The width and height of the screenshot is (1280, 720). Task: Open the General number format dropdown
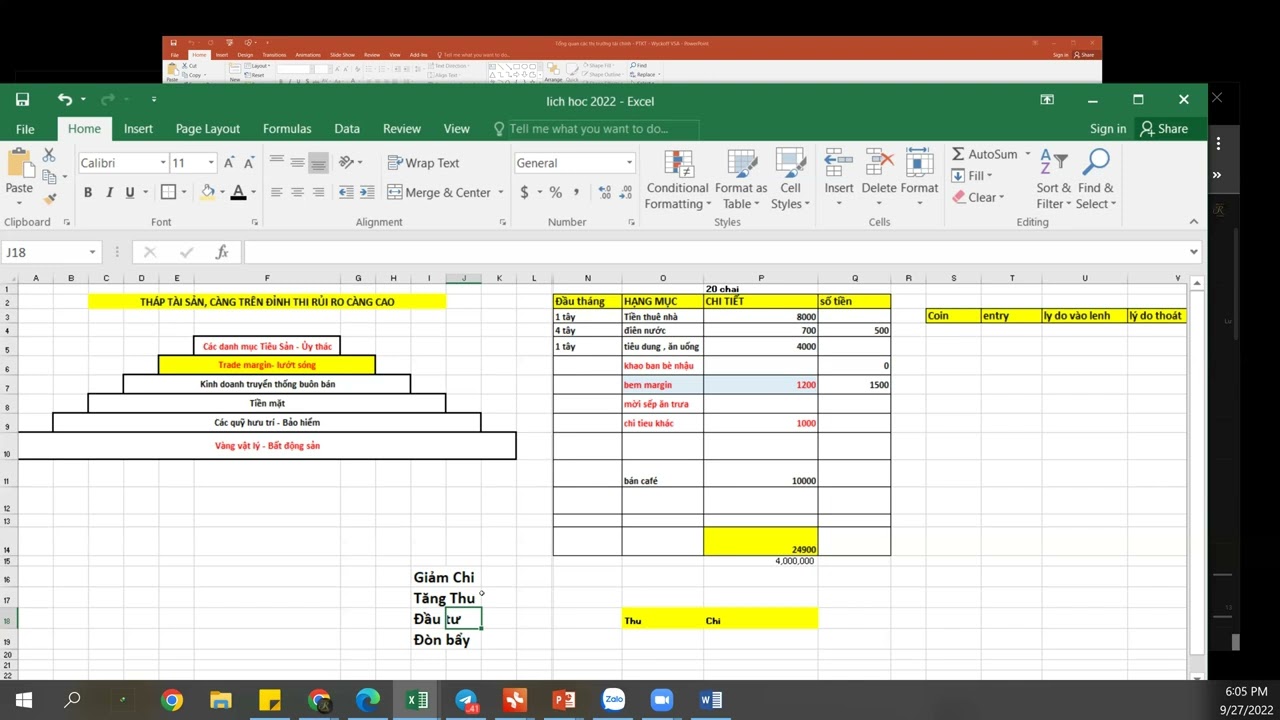(x=629, y=163)
